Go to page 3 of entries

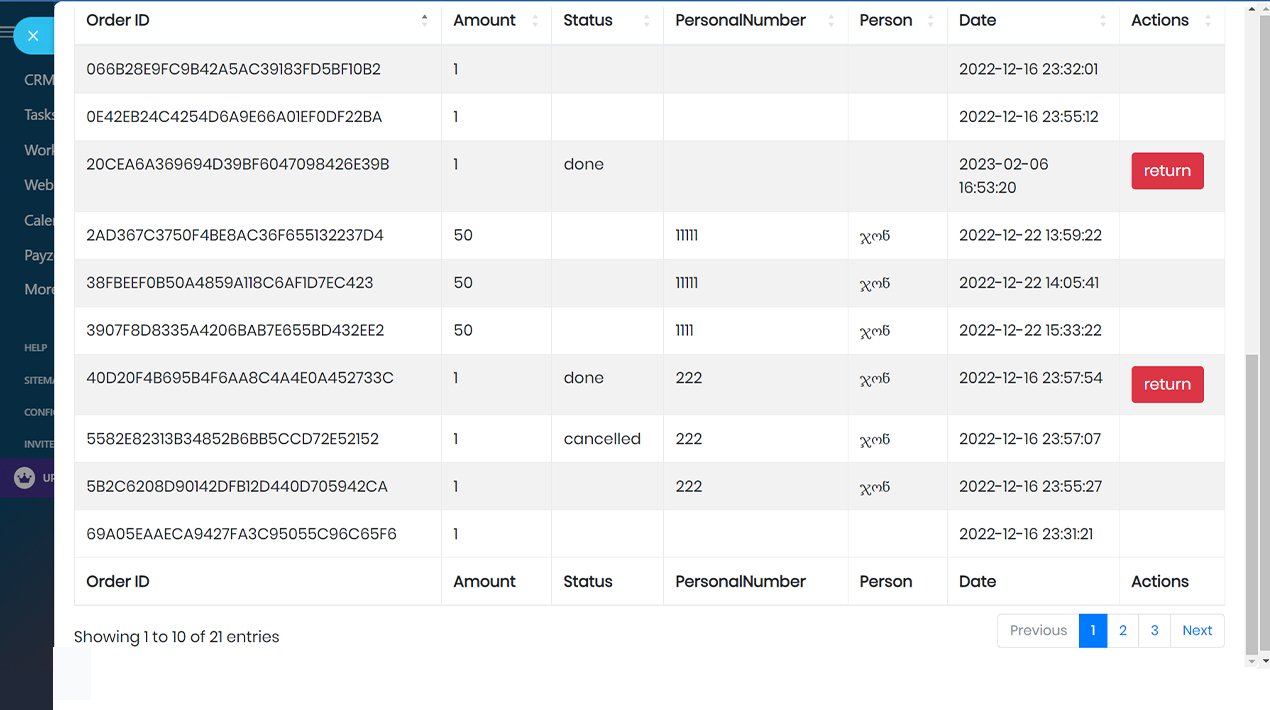point(1154,631)
